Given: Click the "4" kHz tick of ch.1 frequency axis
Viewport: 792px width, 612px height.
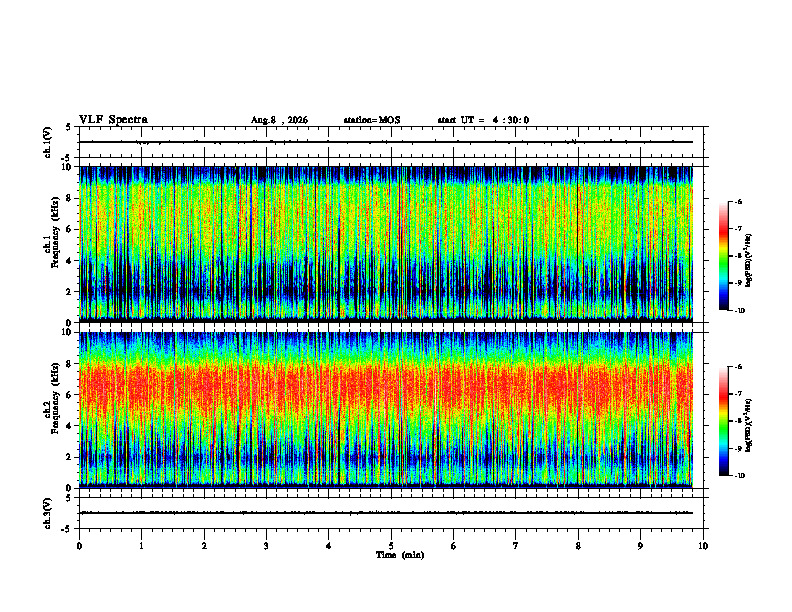Looking at the screenshot, I should [70, 261].
